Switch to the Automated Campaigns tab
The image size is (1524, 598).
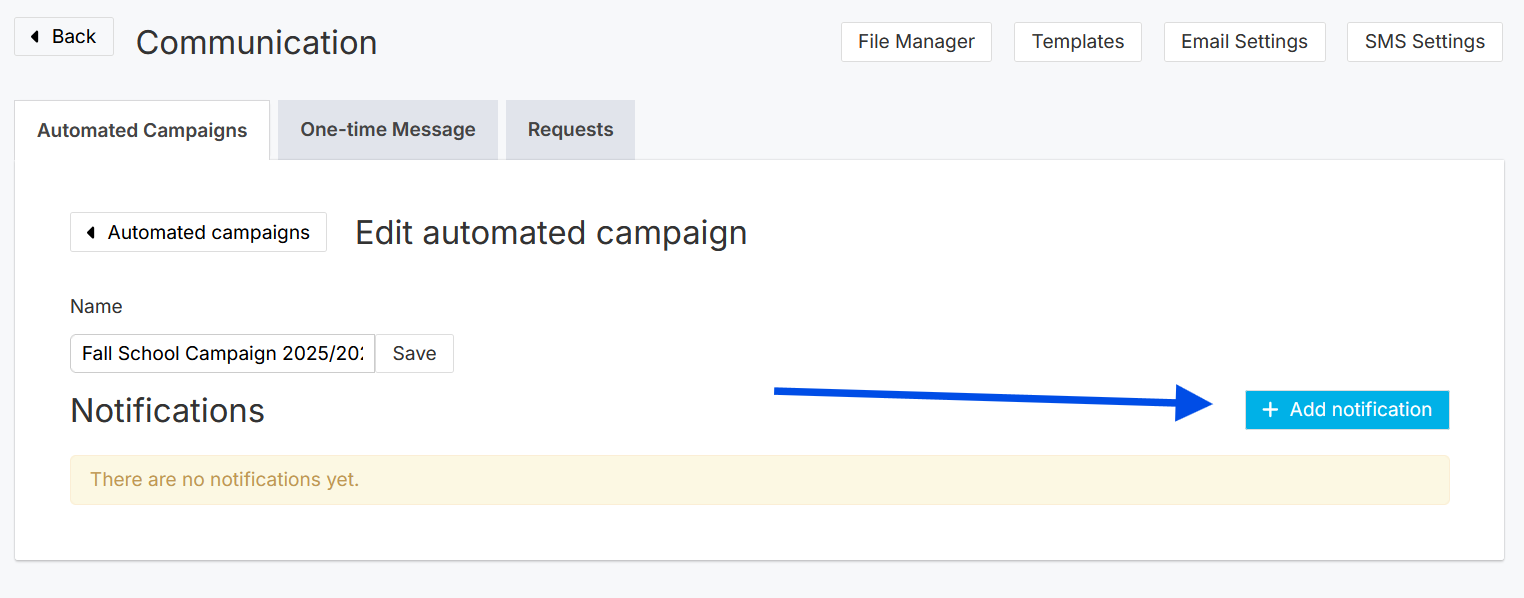[142, 130]
